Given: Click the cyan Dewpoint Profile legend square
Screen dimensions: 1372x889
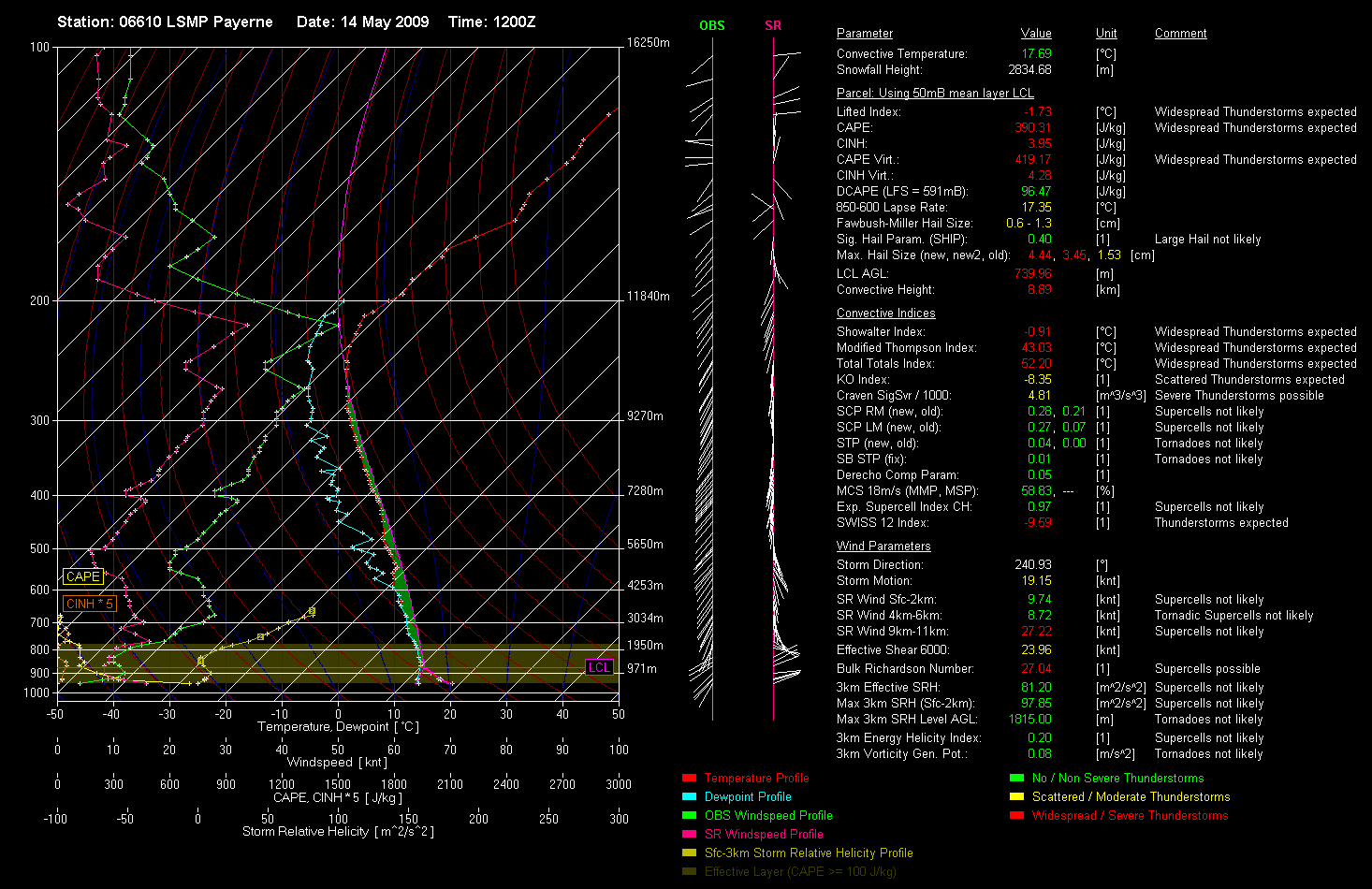Looking at the screenshot, I should 689,797.
